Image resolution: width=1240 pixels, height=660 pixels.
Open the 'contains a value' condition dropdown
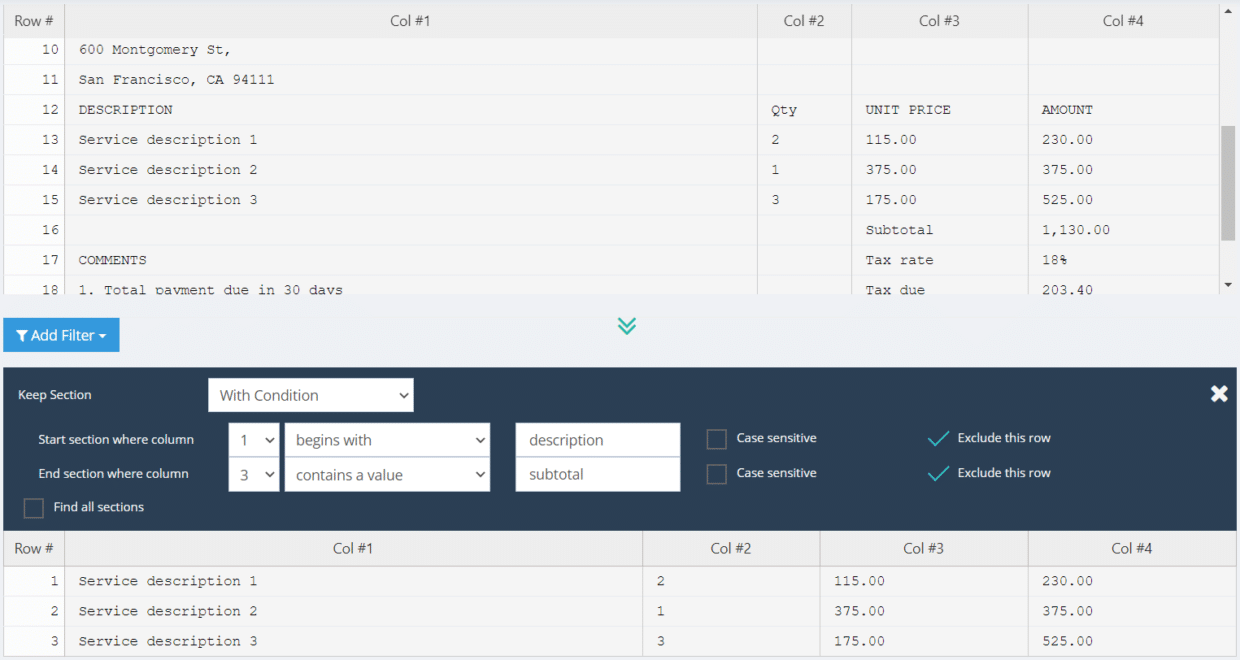click(387, 475)
